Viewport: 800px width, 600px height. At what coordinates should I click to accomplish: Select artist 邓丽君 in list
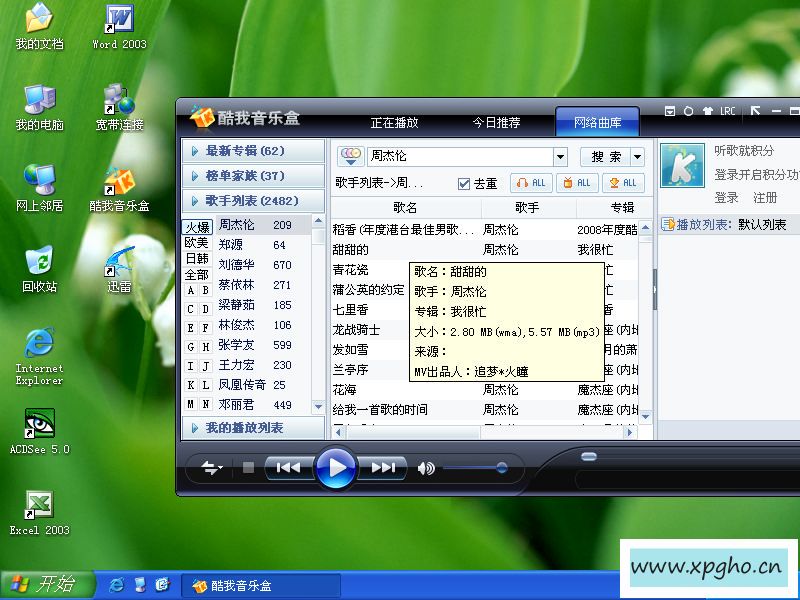262,405
